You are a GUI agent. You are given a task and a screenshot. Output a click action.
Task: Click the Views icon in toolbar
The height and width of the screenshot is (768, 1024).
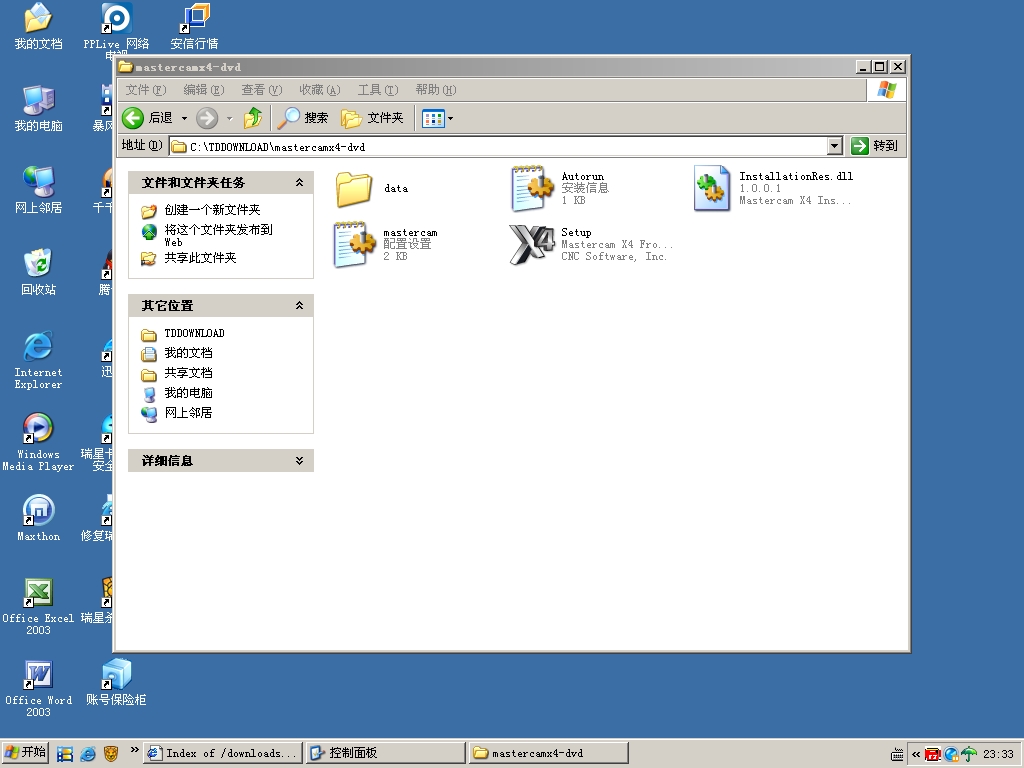coord(433,118)
